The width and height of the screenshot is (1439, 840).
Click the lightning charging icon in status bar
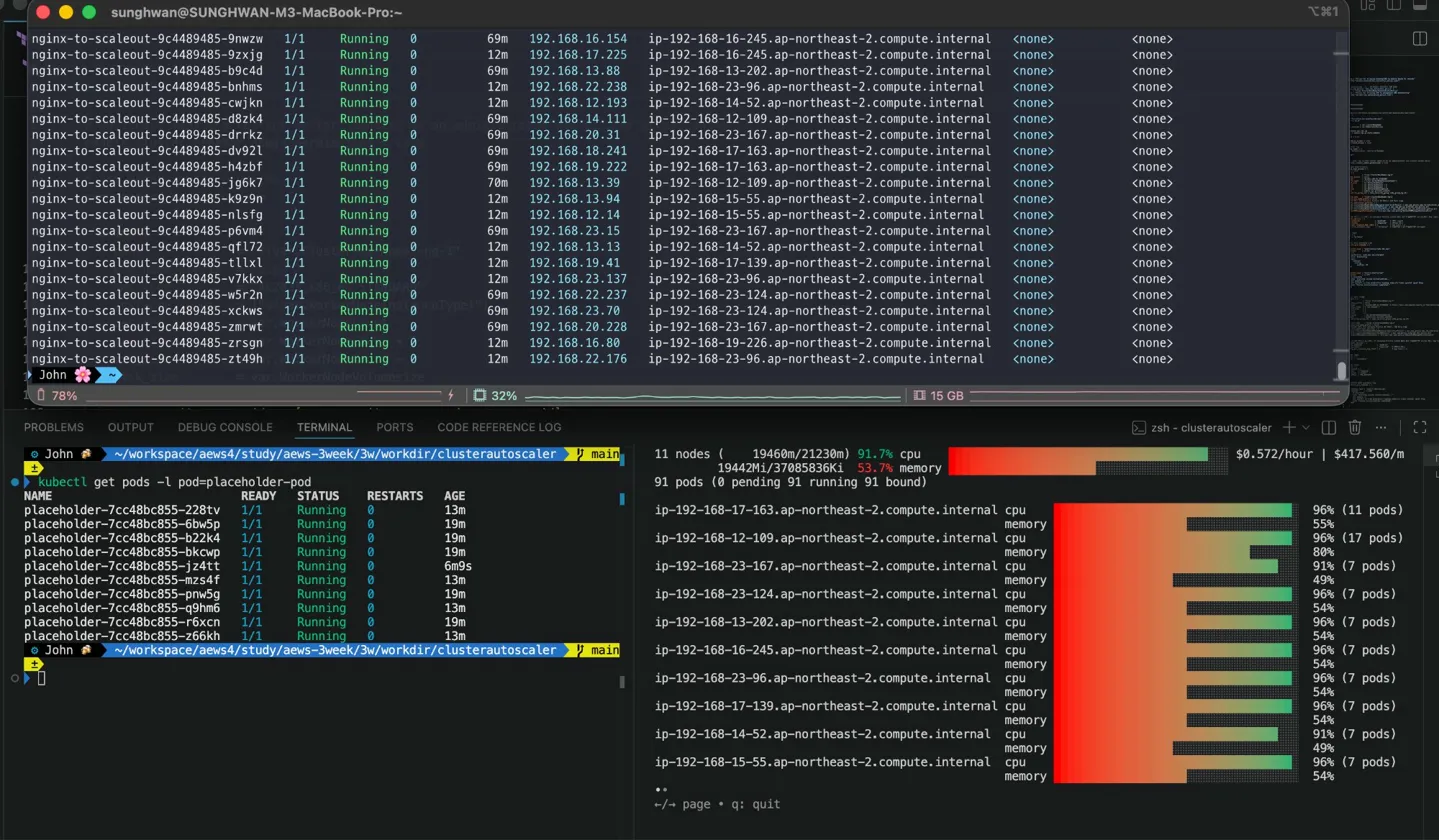tap(451, 396)
